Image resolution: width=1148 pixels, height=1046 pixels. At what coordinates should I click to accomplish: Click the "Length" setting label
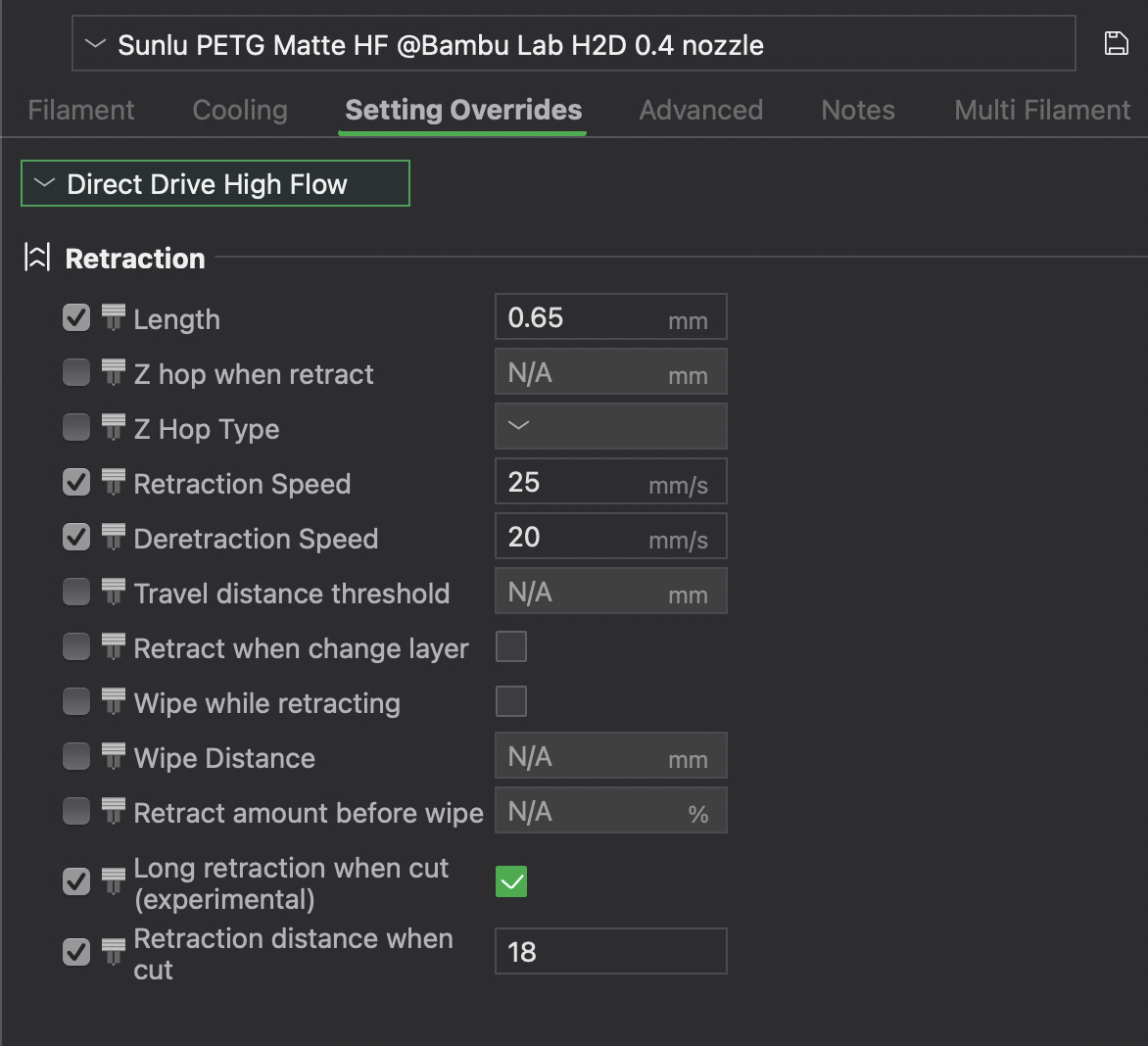click(176, 320)
